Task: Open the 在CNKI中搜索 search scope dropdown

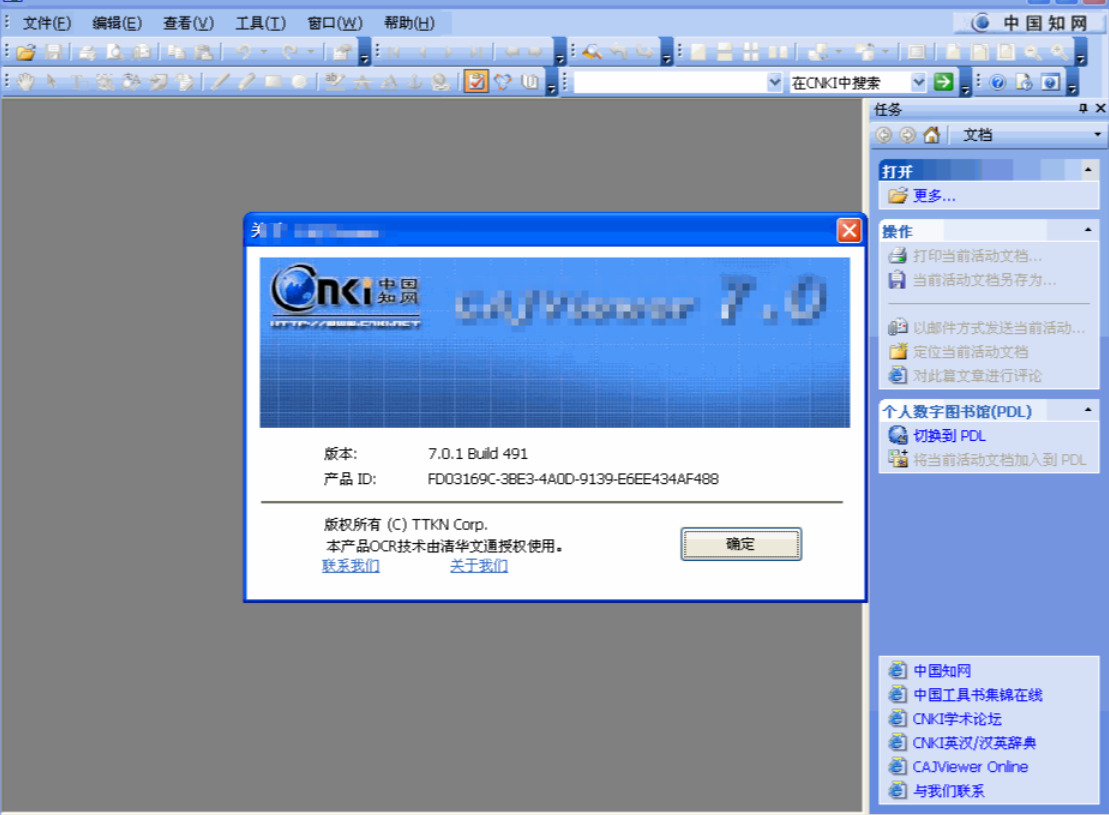Action: click(918, 82)
